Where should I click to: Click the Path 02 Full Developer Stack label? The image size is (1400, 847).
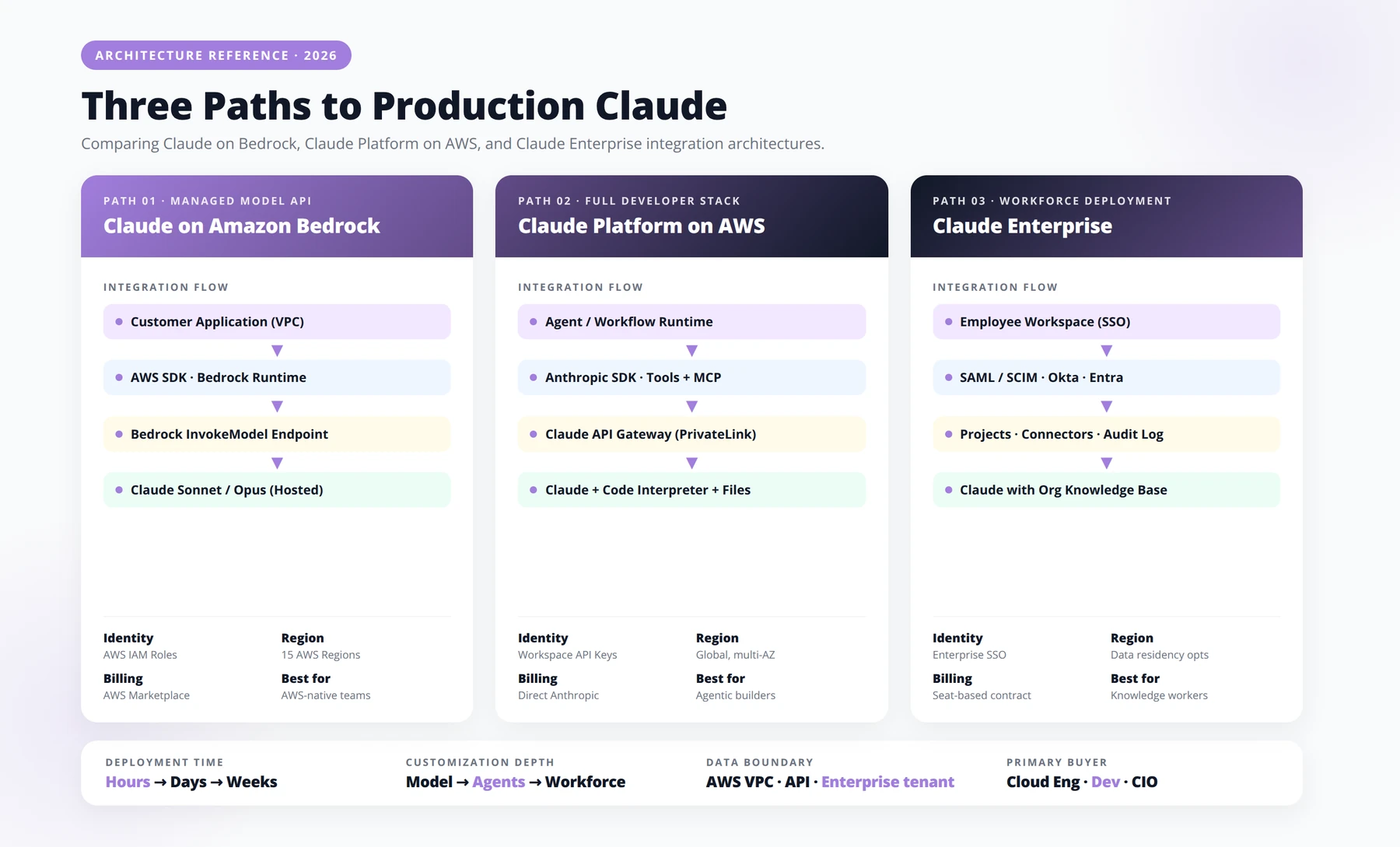pos(629,201)
